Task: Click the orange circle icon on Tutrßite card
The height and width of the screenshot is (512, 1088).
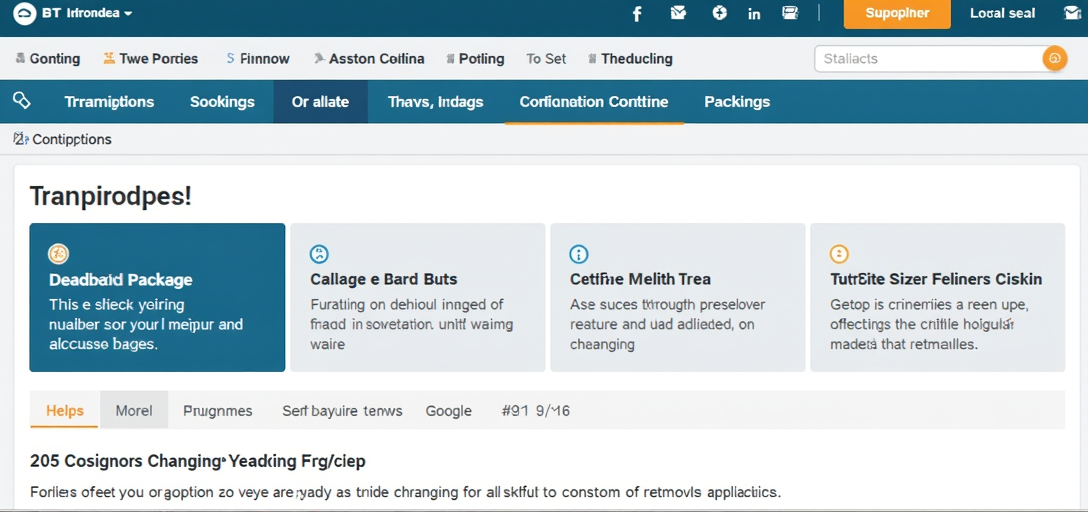Action: click(839, 254)
